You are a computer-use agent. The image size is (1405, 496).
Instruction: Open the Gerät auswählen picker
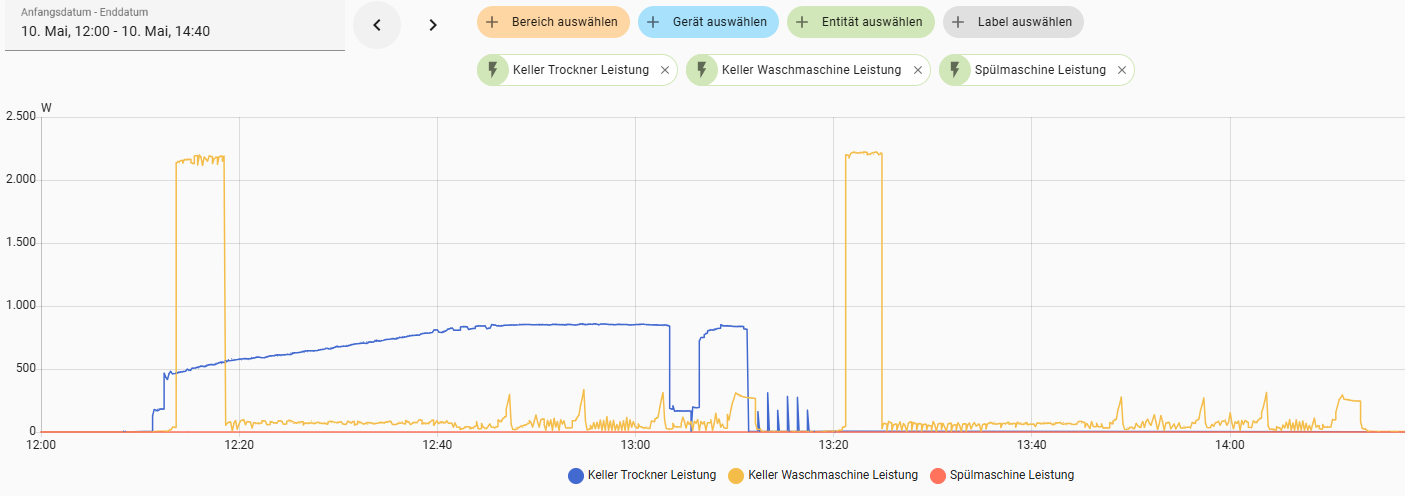click(x=708, y=22)
